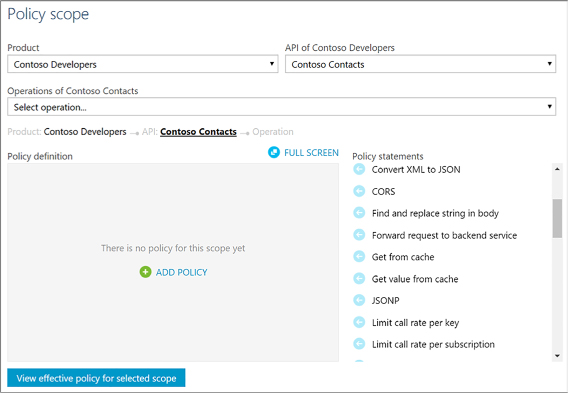Image resolution: width=568 pixels, height=395 pixels.
Task: Click the green plus Add Policy icon
Action: [145, 272]
